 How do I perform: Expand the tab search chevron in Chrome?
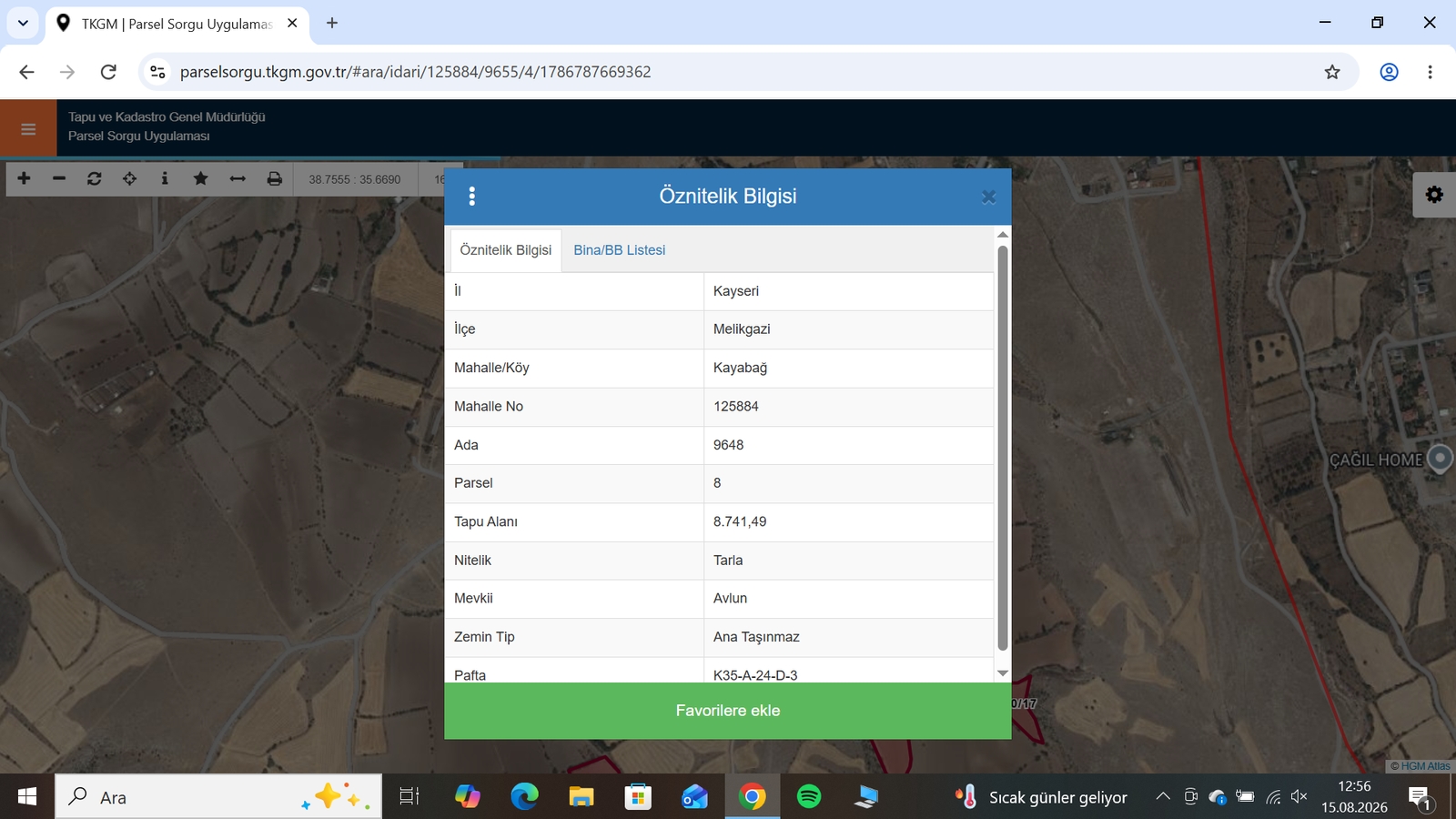(23, 23)
